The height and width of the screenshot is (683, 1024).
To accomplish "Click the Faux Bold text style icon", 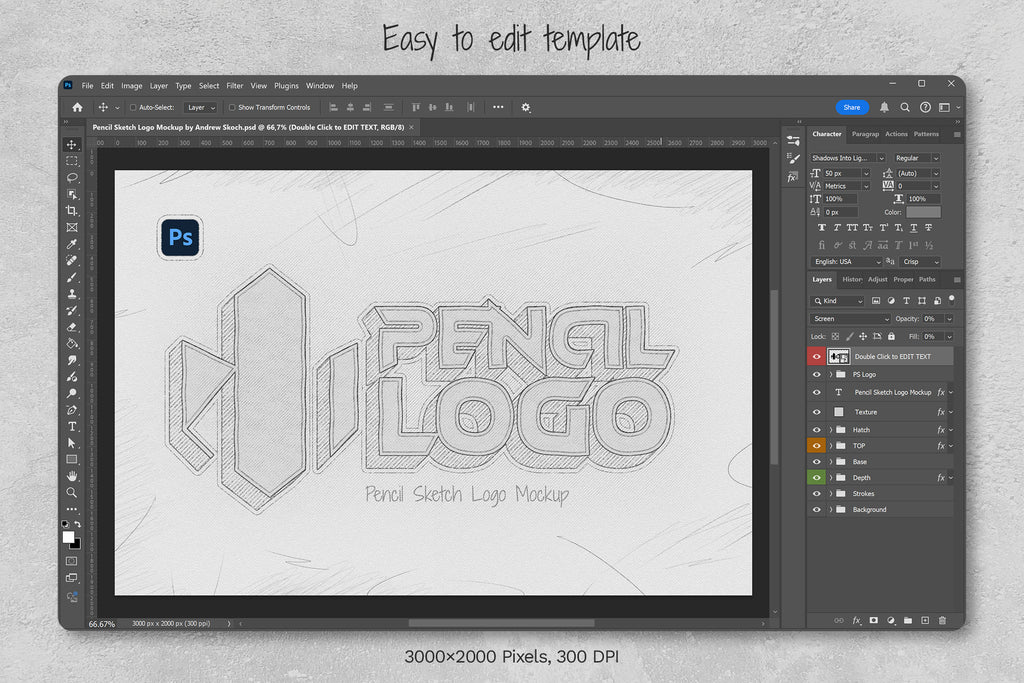I will [x=822, y=228].
